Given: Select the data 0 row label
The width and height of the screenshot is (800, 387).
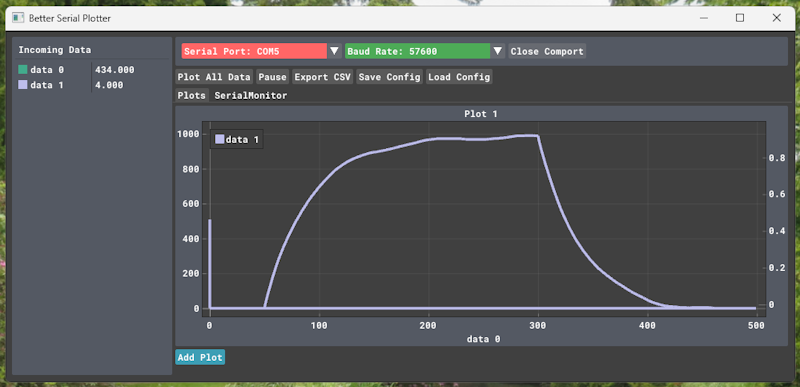Looking at the screenshot, I should click(47, 69).
